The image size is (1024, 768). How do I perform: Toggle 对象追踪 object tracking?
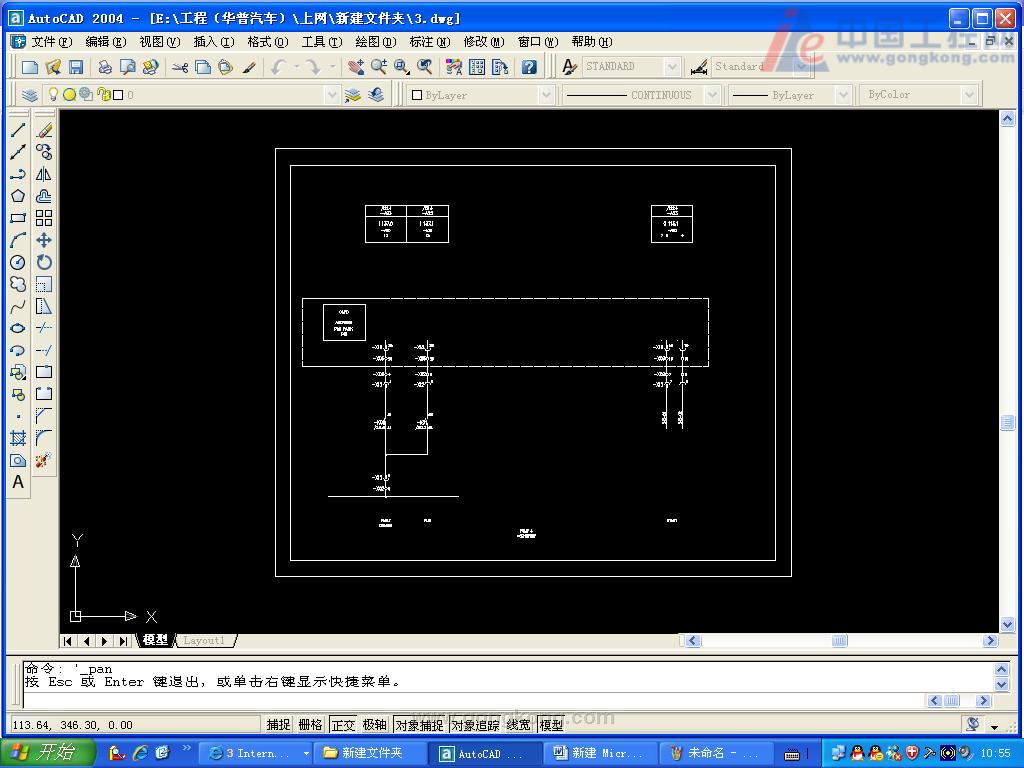[x=475, y=725]
